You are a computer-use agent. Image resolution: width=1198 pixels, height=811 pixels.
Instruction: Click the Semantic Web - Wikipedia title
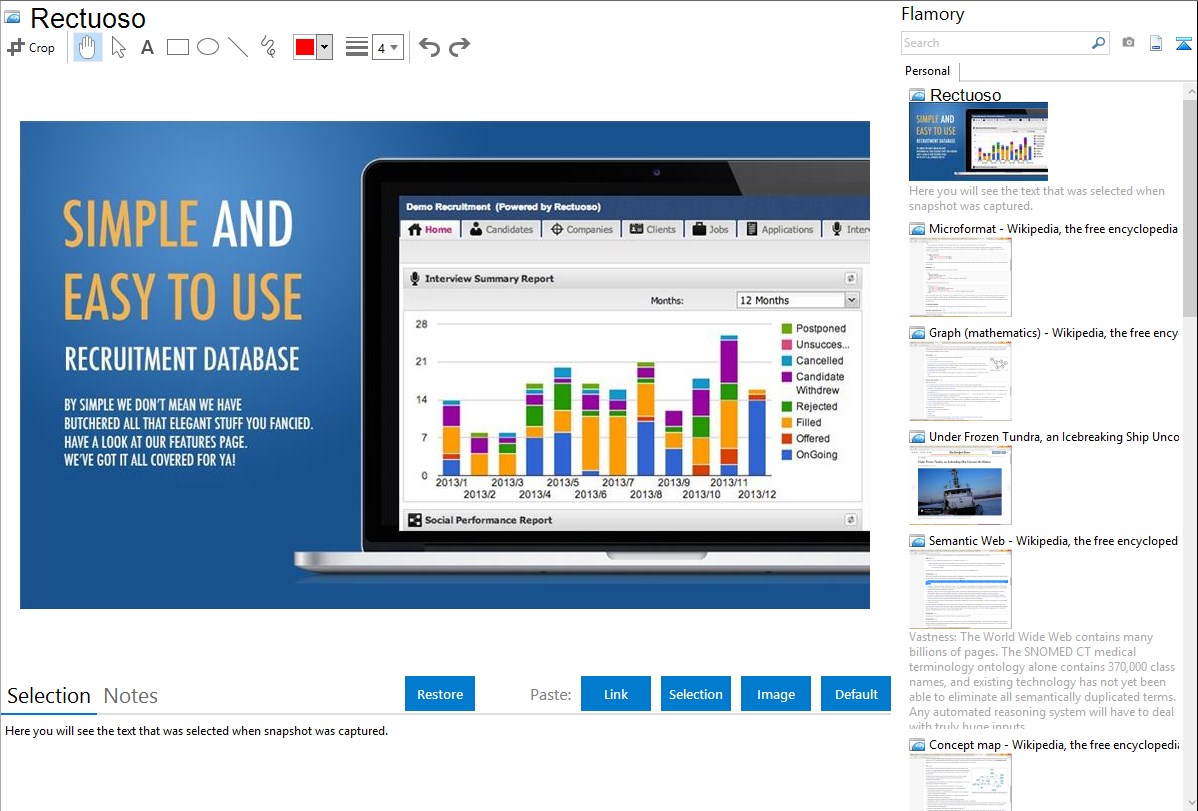(1053, 540)
